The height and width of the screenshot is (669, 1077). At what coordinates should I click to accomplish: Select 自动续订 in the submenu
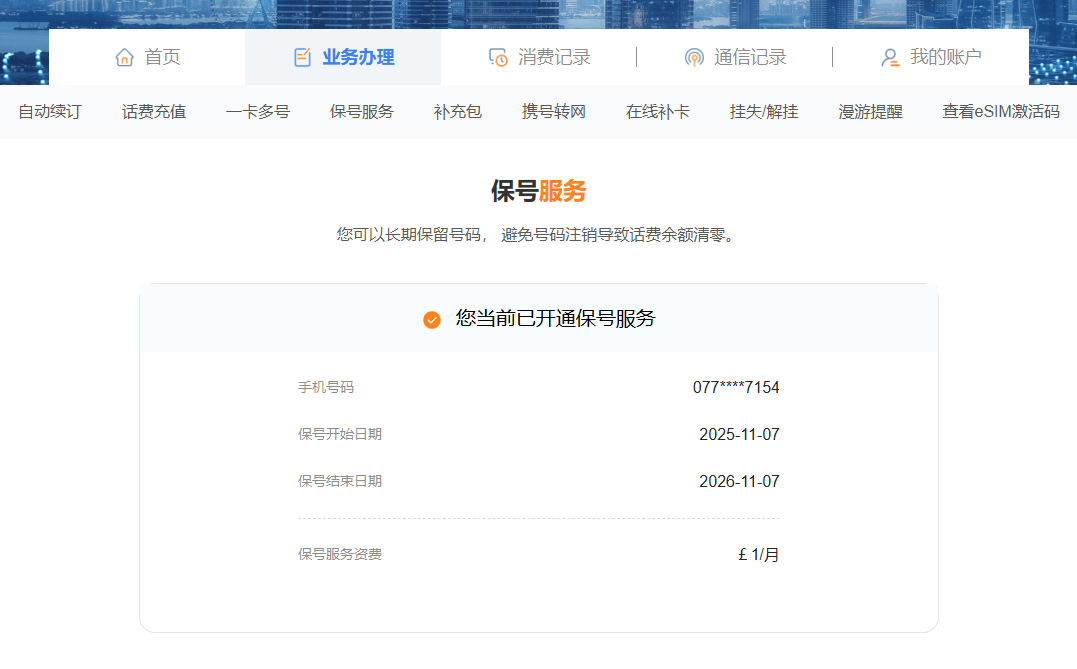coord(50,112)
